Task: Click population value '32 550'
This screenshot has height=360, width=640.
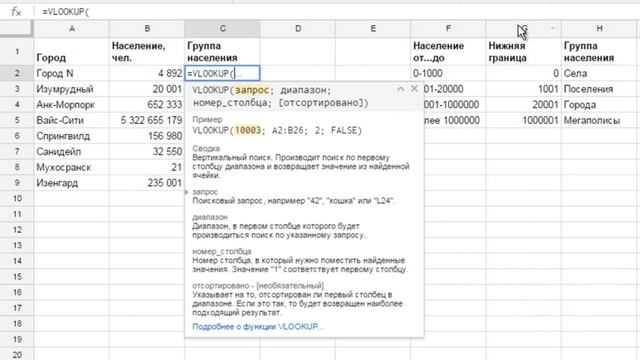Action: click(147, 152)
